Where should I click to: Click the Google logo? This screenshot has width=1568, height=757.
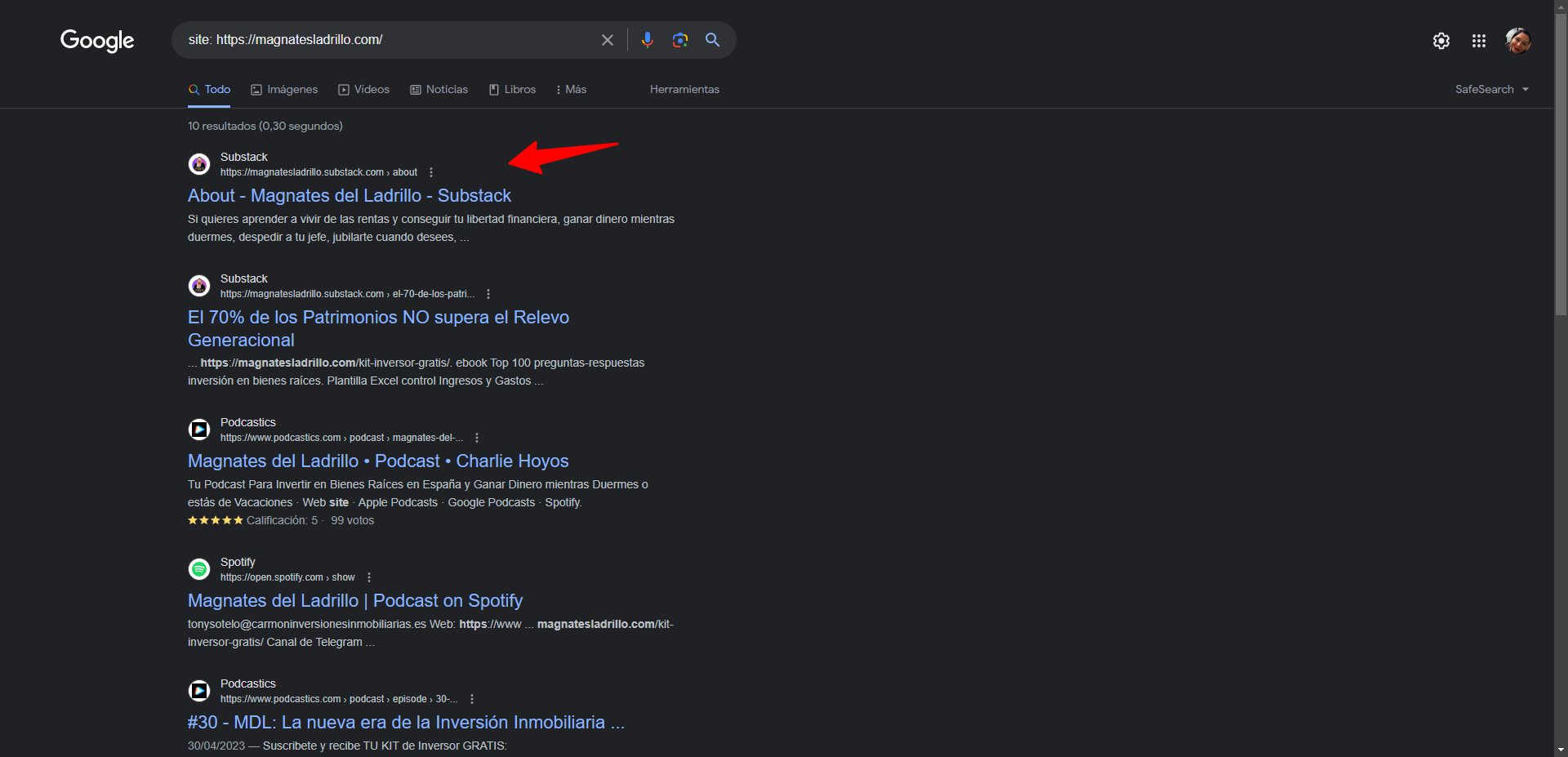click(97, 40)
